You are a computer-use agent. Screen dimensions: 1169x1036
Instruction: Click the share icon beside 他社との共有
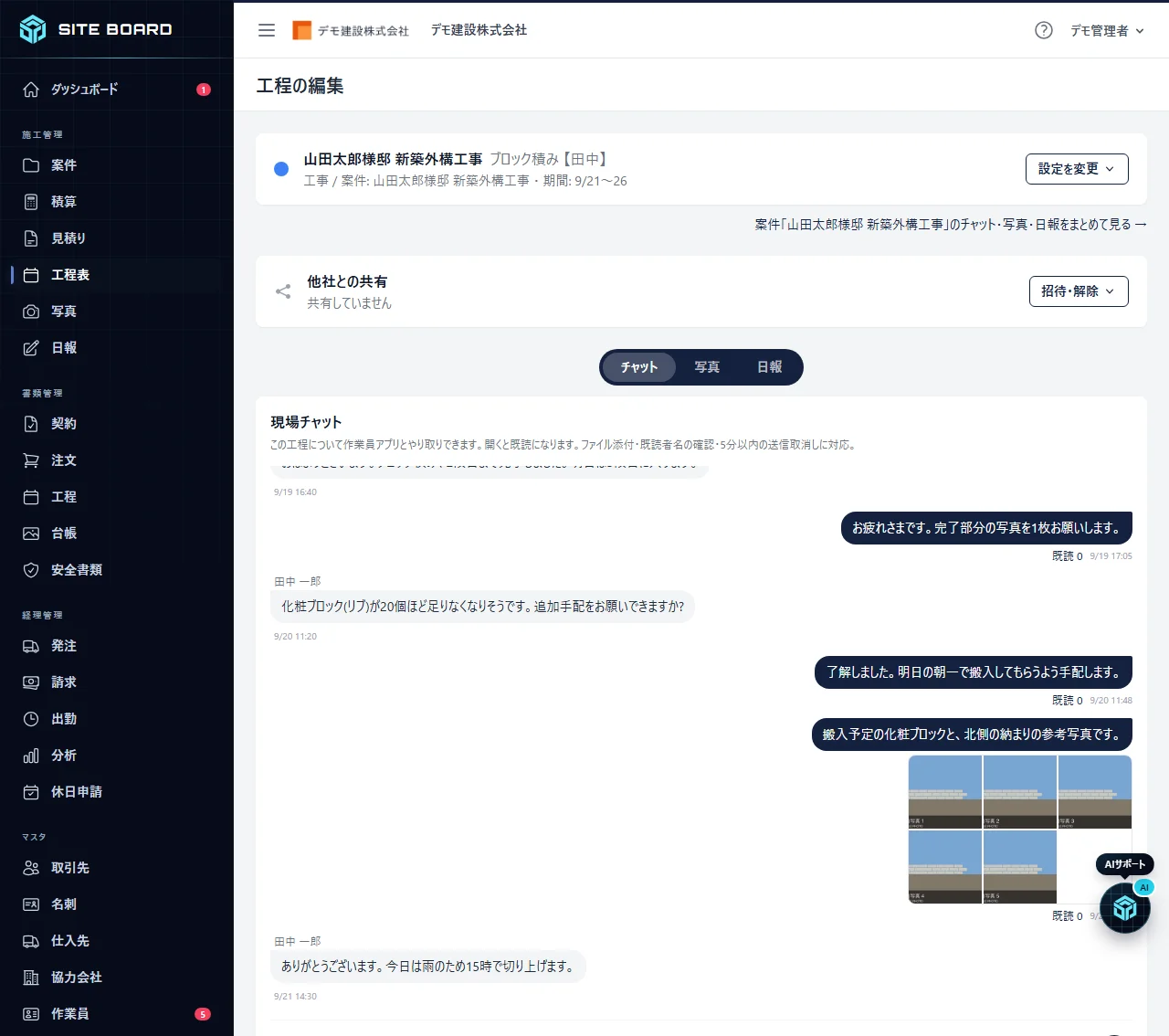tap(283, 291)
